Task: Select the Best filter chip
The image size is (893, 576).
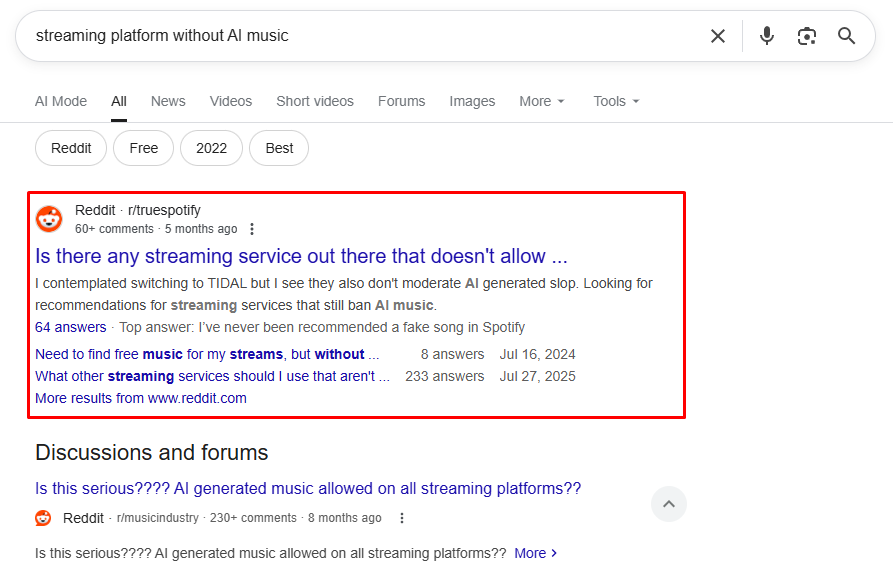Action: (x=278, y=148)
